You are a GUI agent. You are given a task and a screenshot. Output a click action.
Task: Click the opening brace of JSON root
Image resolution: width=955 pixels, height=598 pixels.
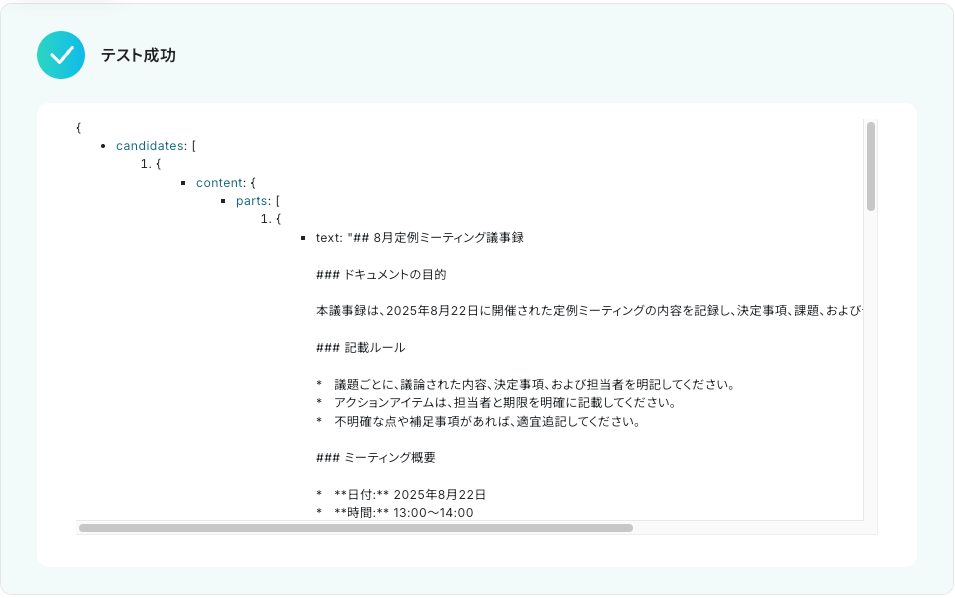pyautogui.click(x=79, y=127)
